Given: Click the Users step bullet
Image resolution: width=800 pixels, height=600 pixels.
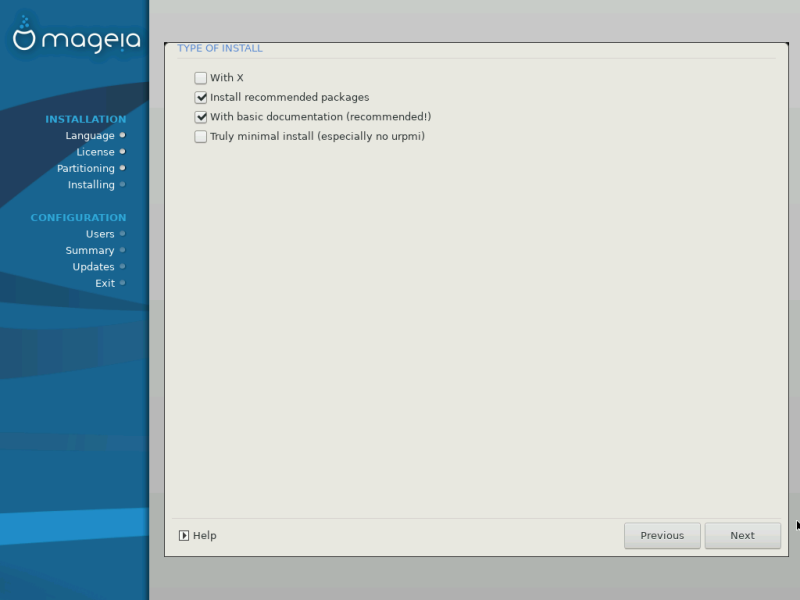Looking at the screenshot, I should [x=122, y=234].
